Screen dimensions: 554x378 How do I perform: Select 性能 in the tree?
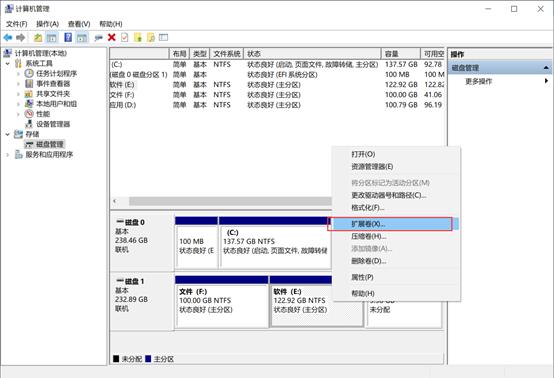43,114
